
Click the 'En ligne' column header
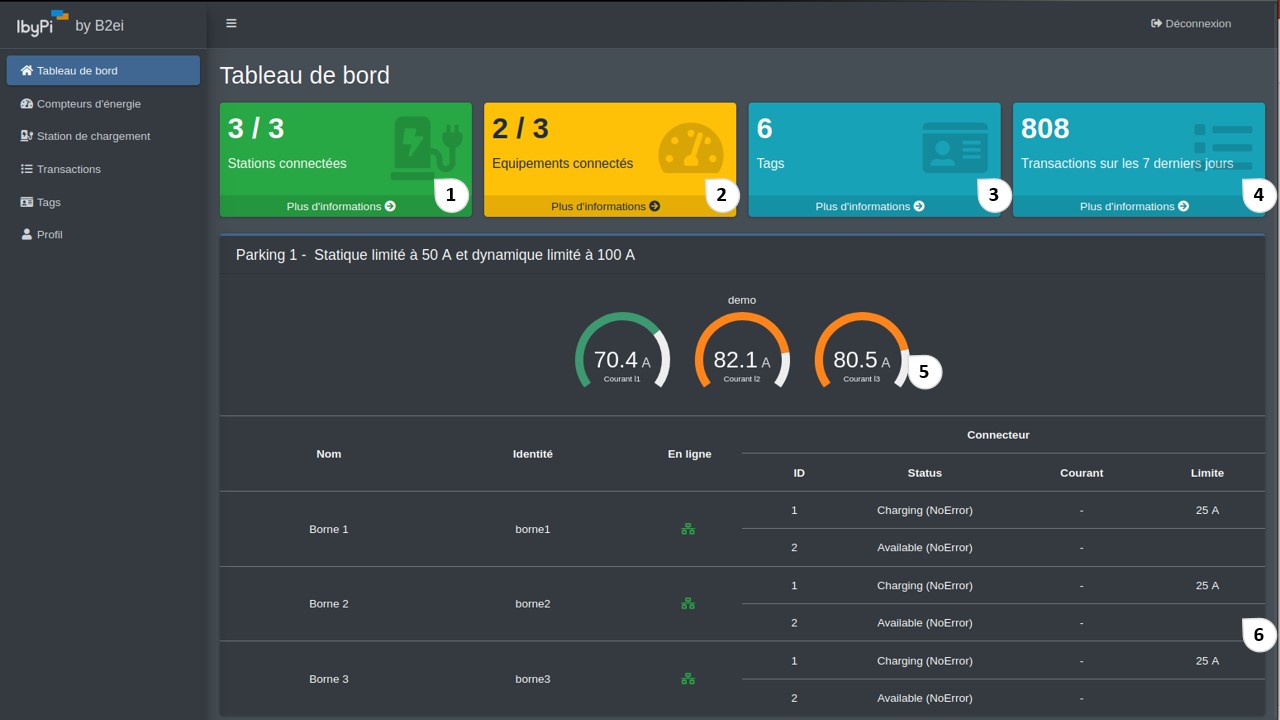pos(690,454)
